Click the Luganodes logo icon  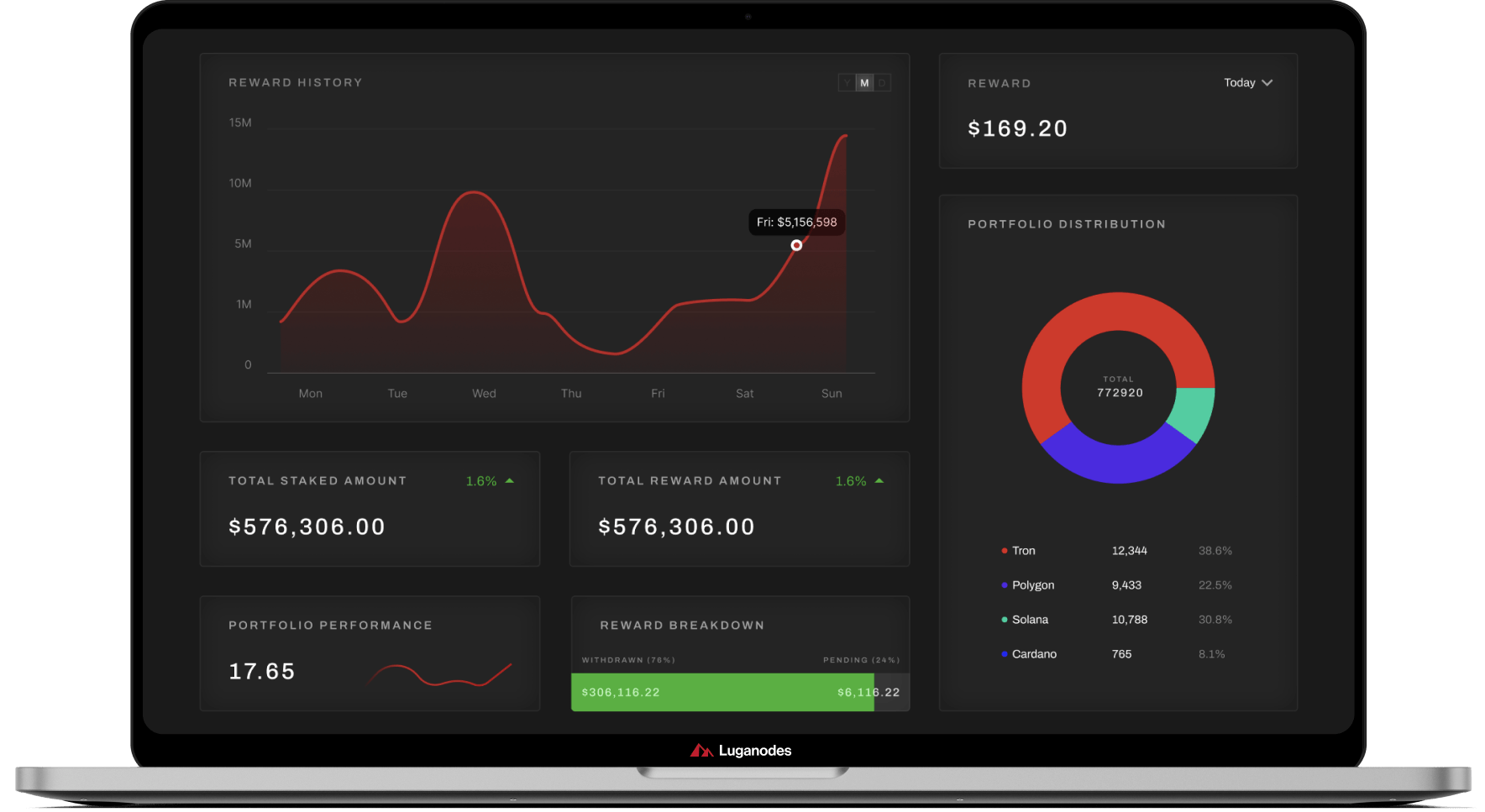pos(701,751)
